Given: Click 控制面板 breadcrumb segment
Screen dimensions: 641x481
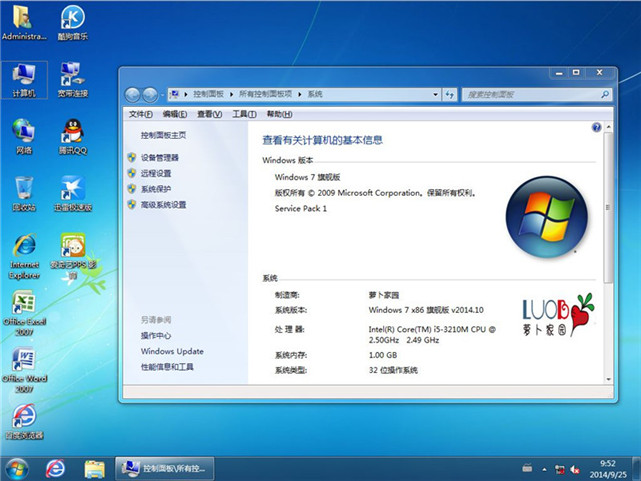Looking at the screenshot, I should coord(208,94).
